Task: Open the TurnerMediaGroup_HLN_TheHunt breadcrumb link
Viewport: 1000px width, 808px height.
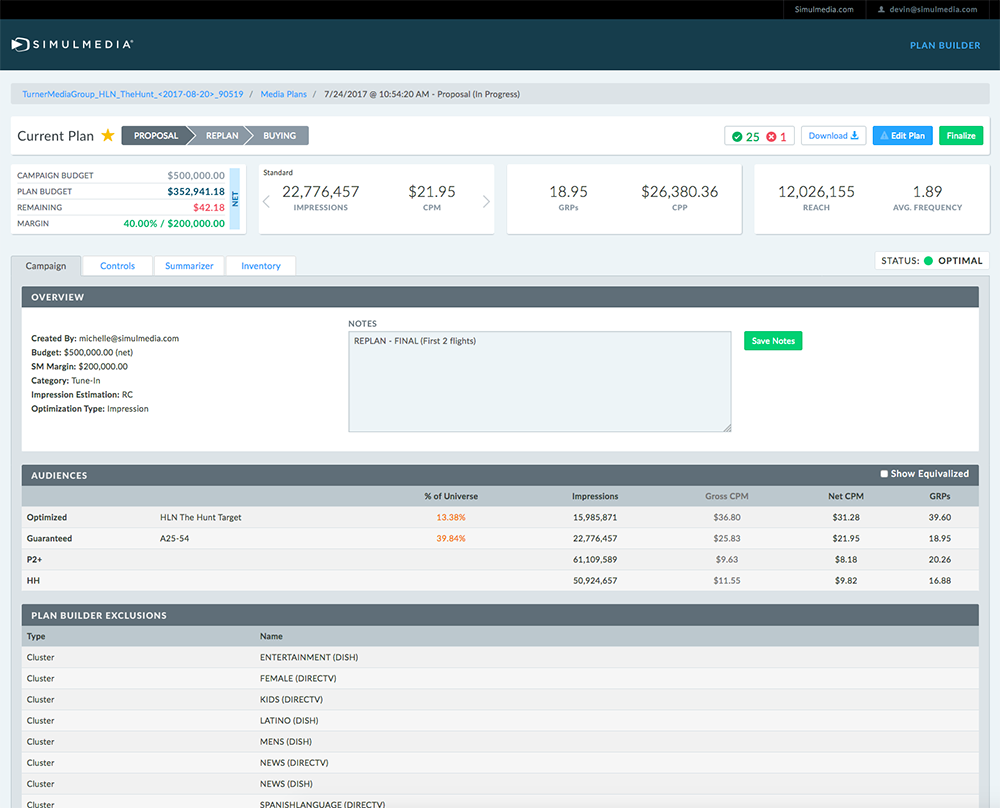Action: pos(133,94)
